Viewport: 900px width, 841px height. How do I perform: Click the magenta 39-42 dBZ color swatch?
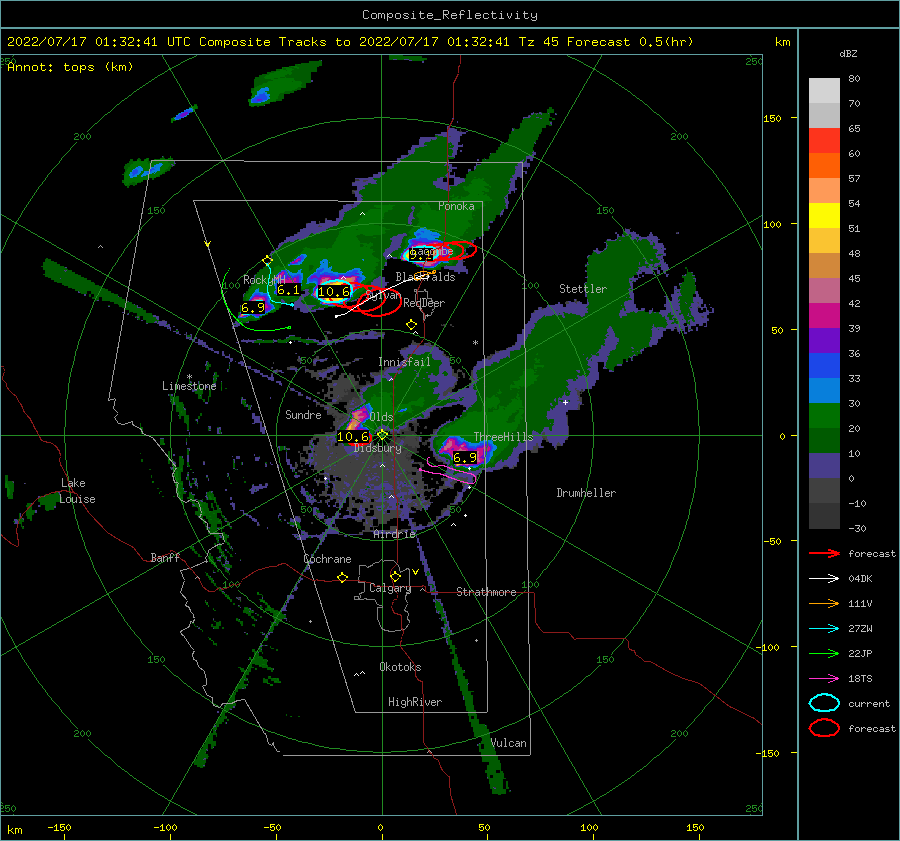click(824, 315)
